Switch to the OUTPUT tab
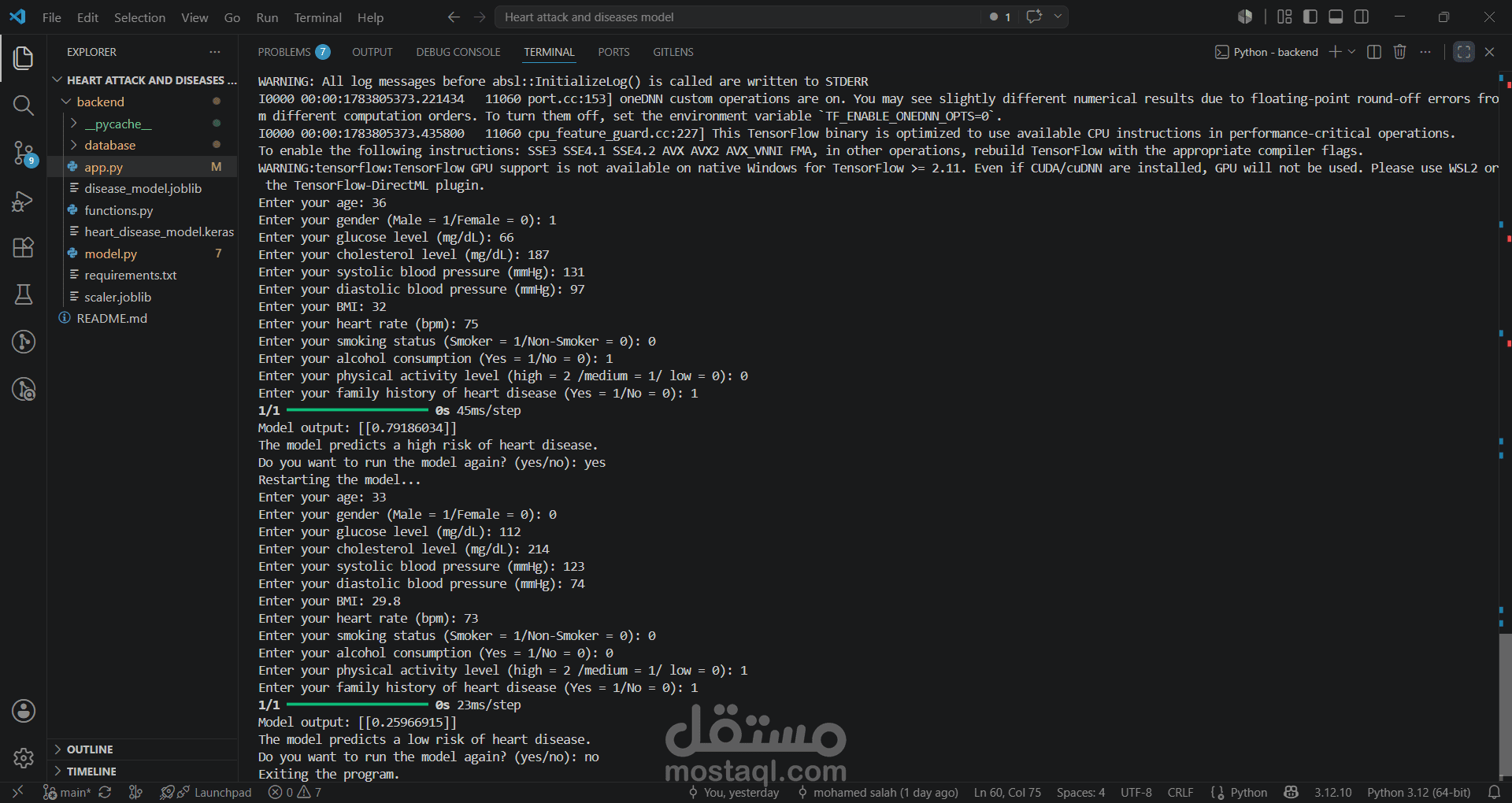Screen dimensions: 1512x803 (372, 52)
